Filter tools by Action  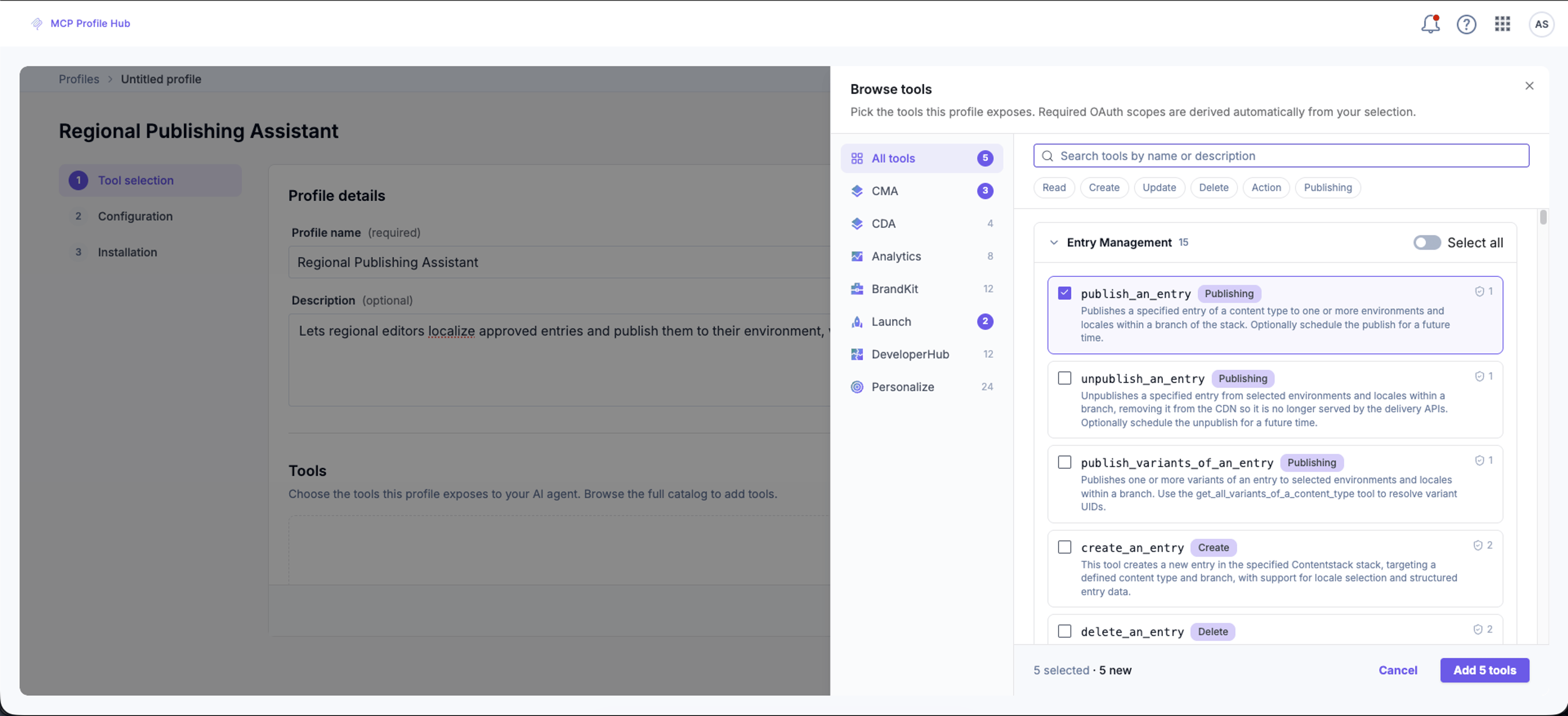[x=1265, y=187]
